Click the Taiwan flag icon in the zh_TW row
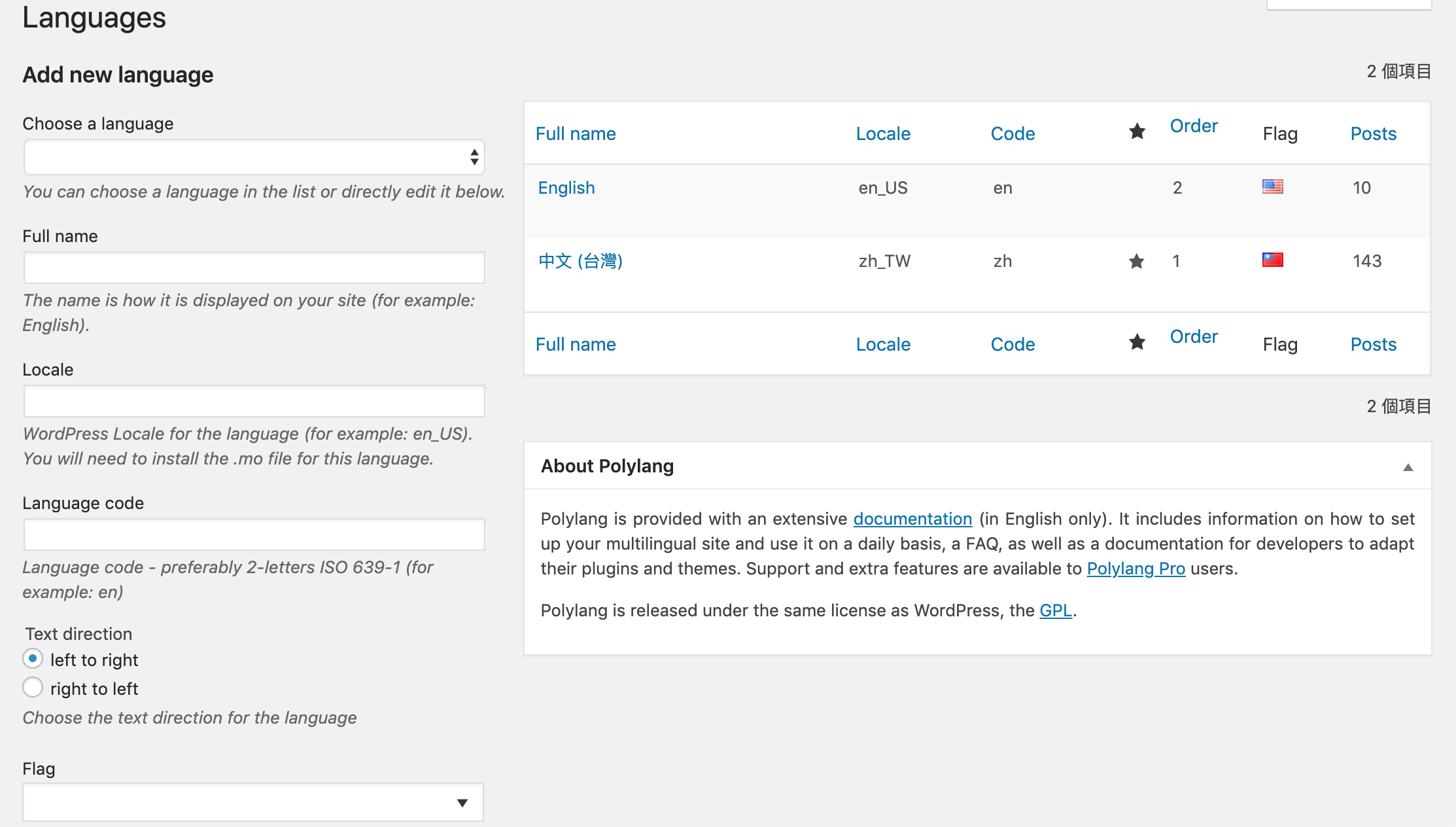 point(1272,260)
